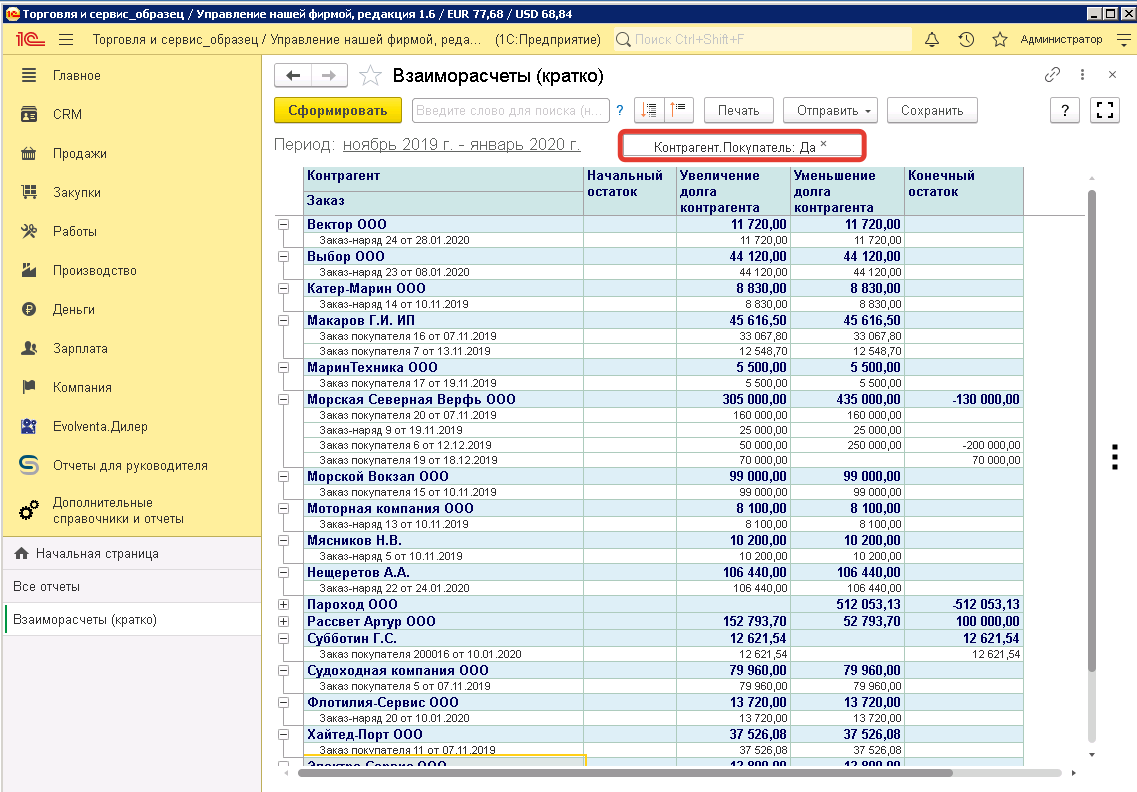The image size is (1137, 792).
Task: Click three-dot handle at right edge
Action: [1115, 458]
